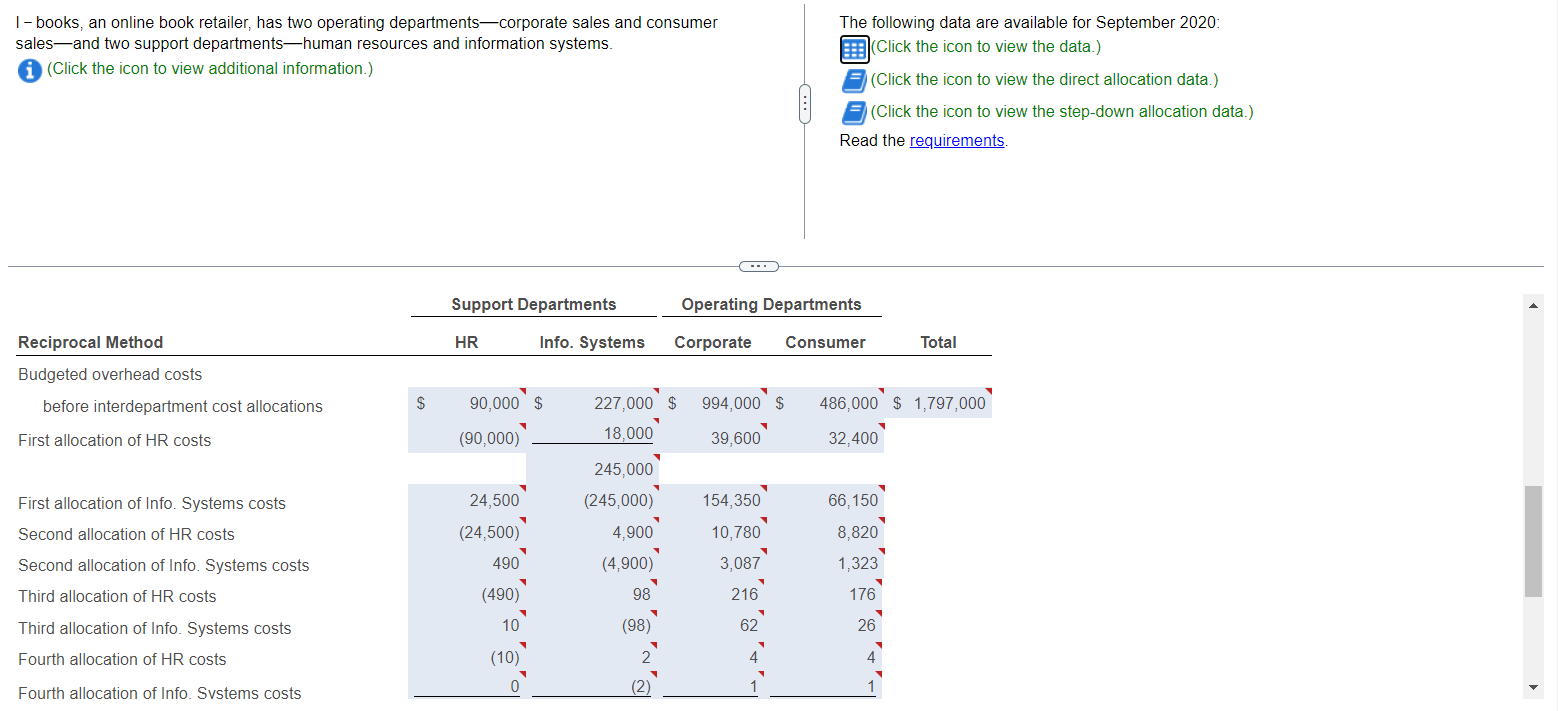The image size is (1558, 711).
Task: Click the (98) Info. Systems cell
Action: [x=593, y=625]
